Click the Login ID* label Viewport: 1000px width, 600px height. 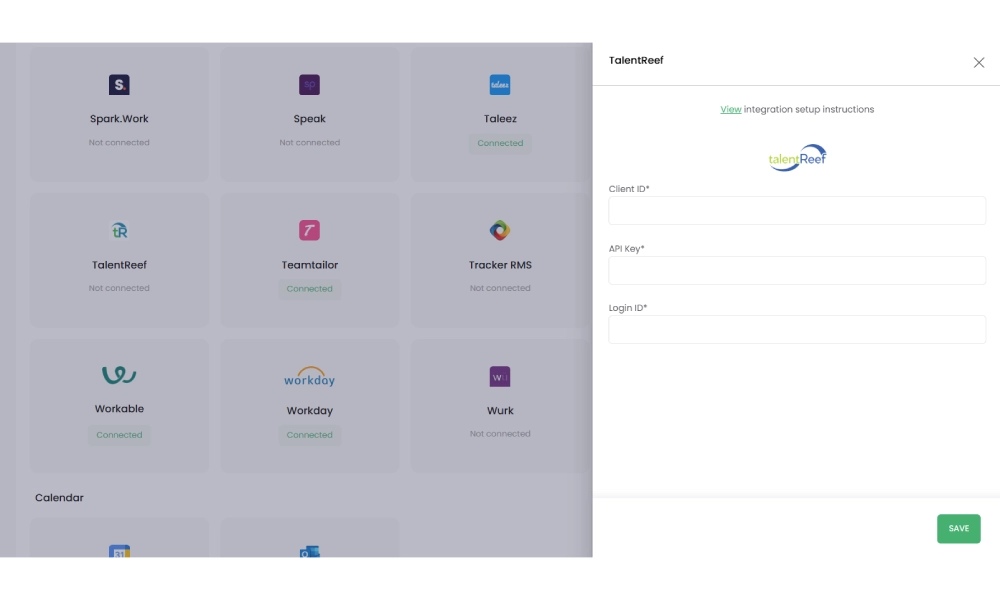coord(628,308)
